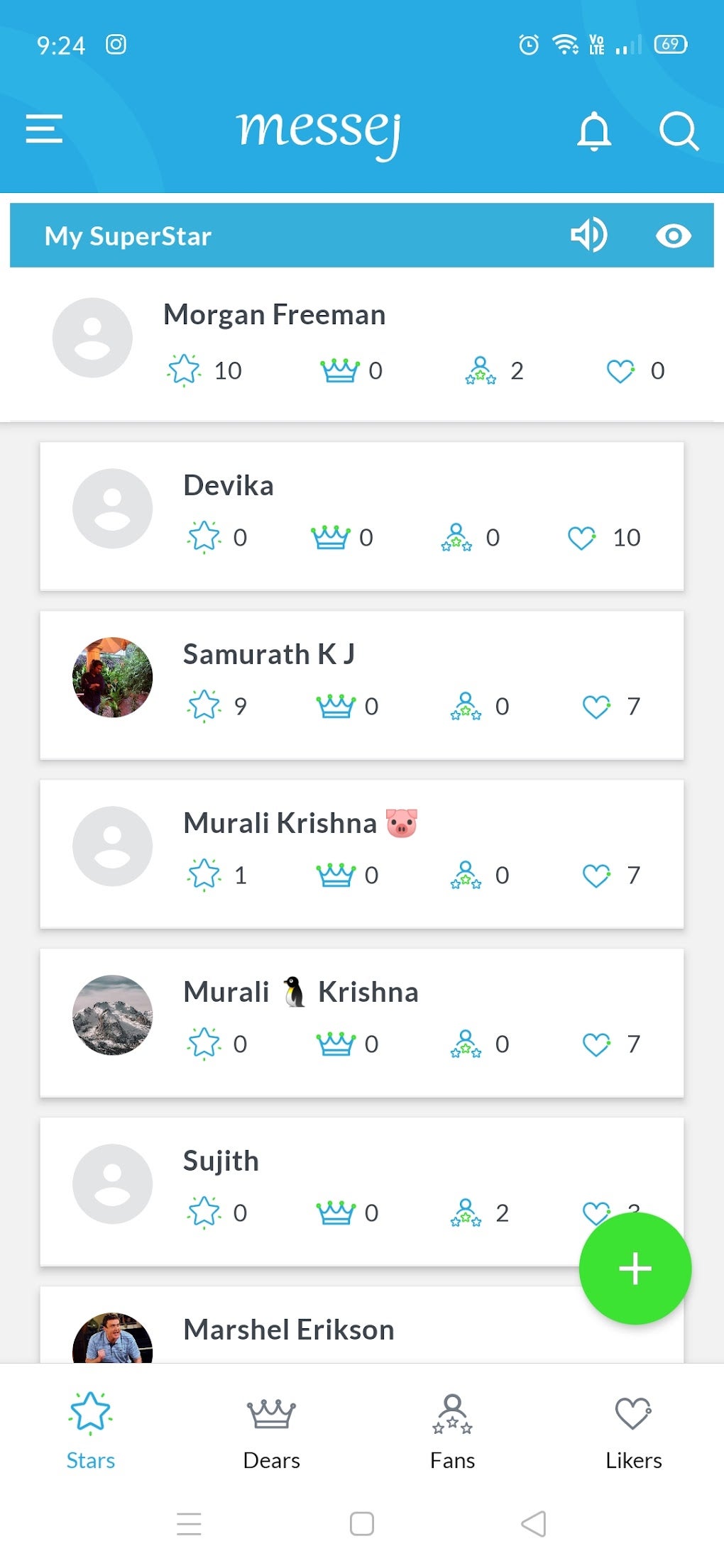Open Devika's name link
The width and height of the screenshot is (724, 1568).
tap(229, 486)
